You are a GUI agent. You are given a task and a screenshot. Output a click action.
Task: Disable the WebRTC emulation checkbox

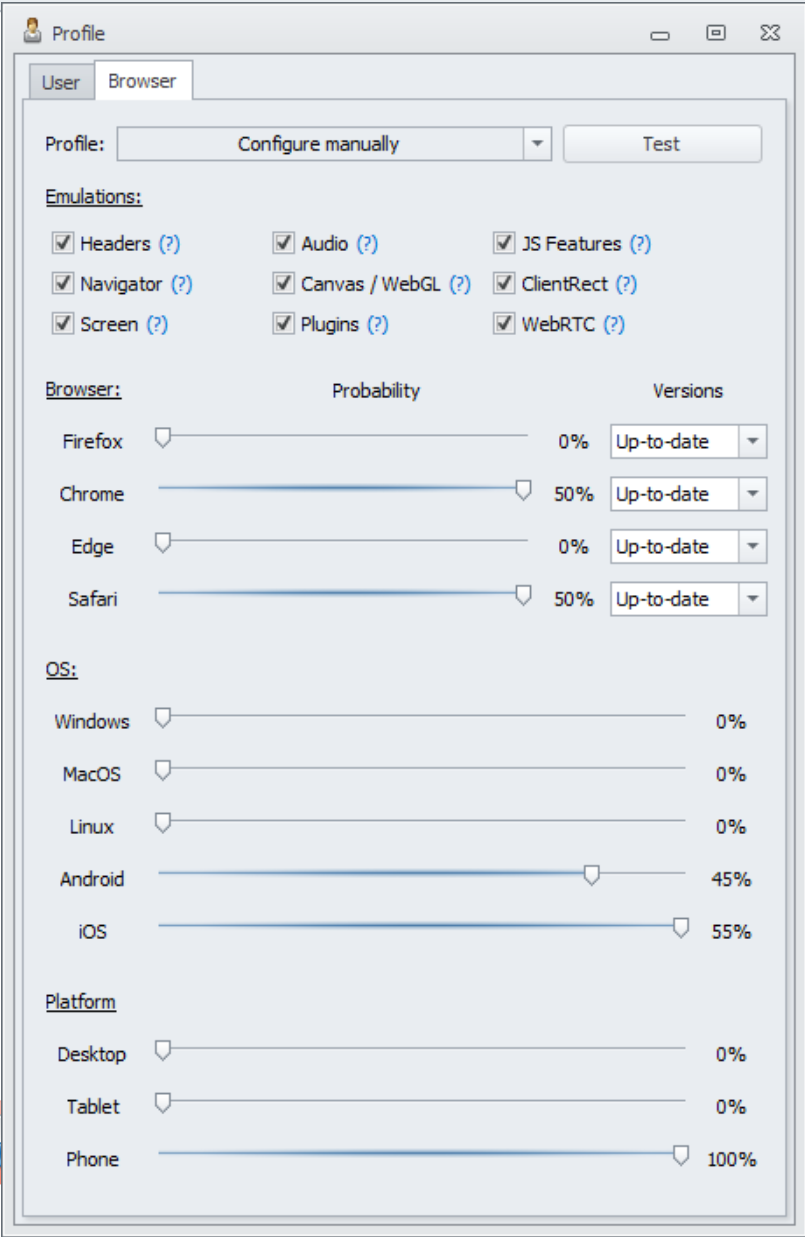coord(504,323)
